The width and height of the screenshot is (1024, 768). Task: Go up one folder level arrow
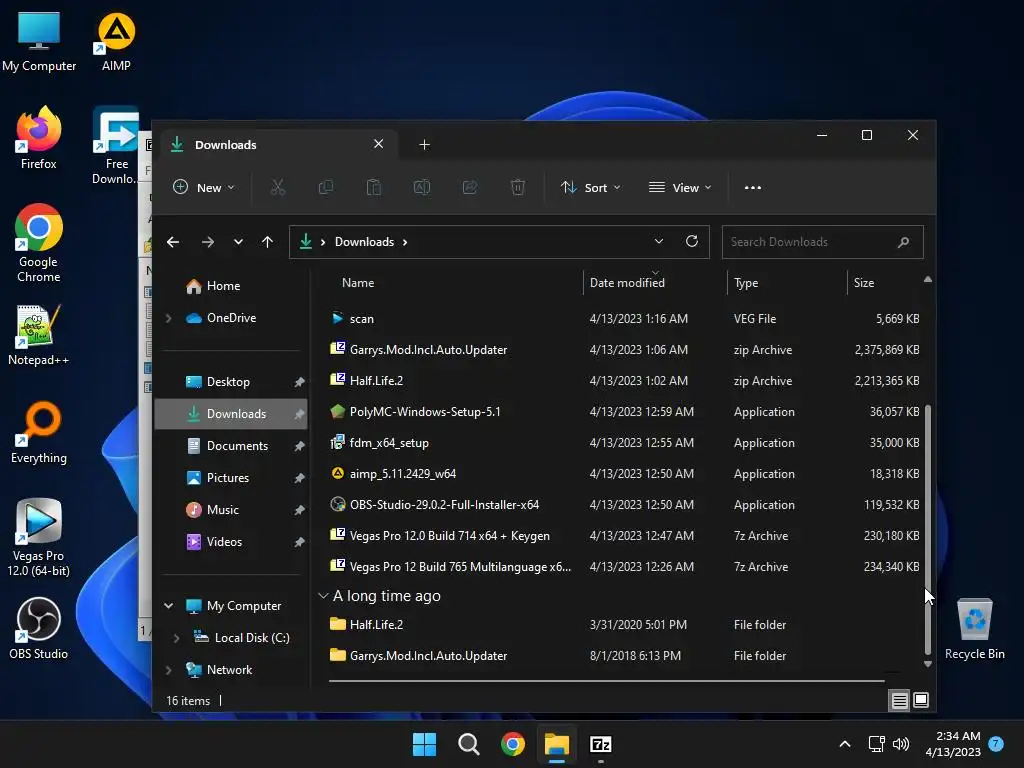click(267, 242)
